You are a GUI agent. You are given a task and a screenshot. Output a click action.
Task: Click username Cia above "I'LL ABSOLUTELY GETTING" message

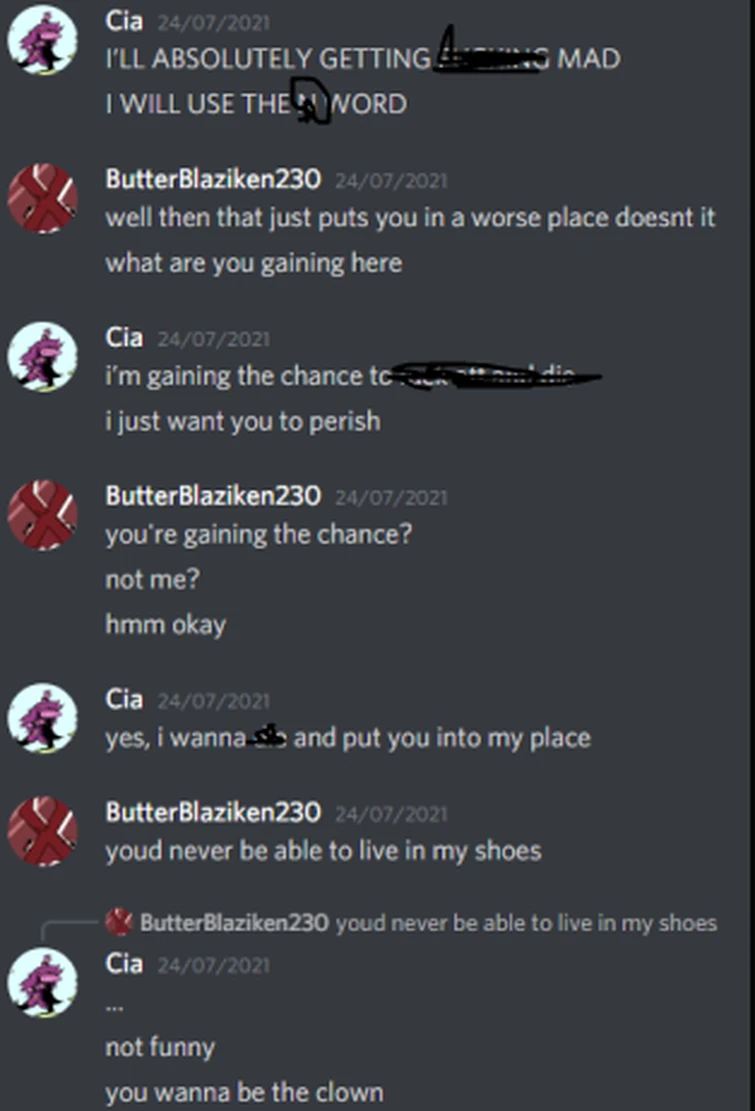tap(124, 21)
